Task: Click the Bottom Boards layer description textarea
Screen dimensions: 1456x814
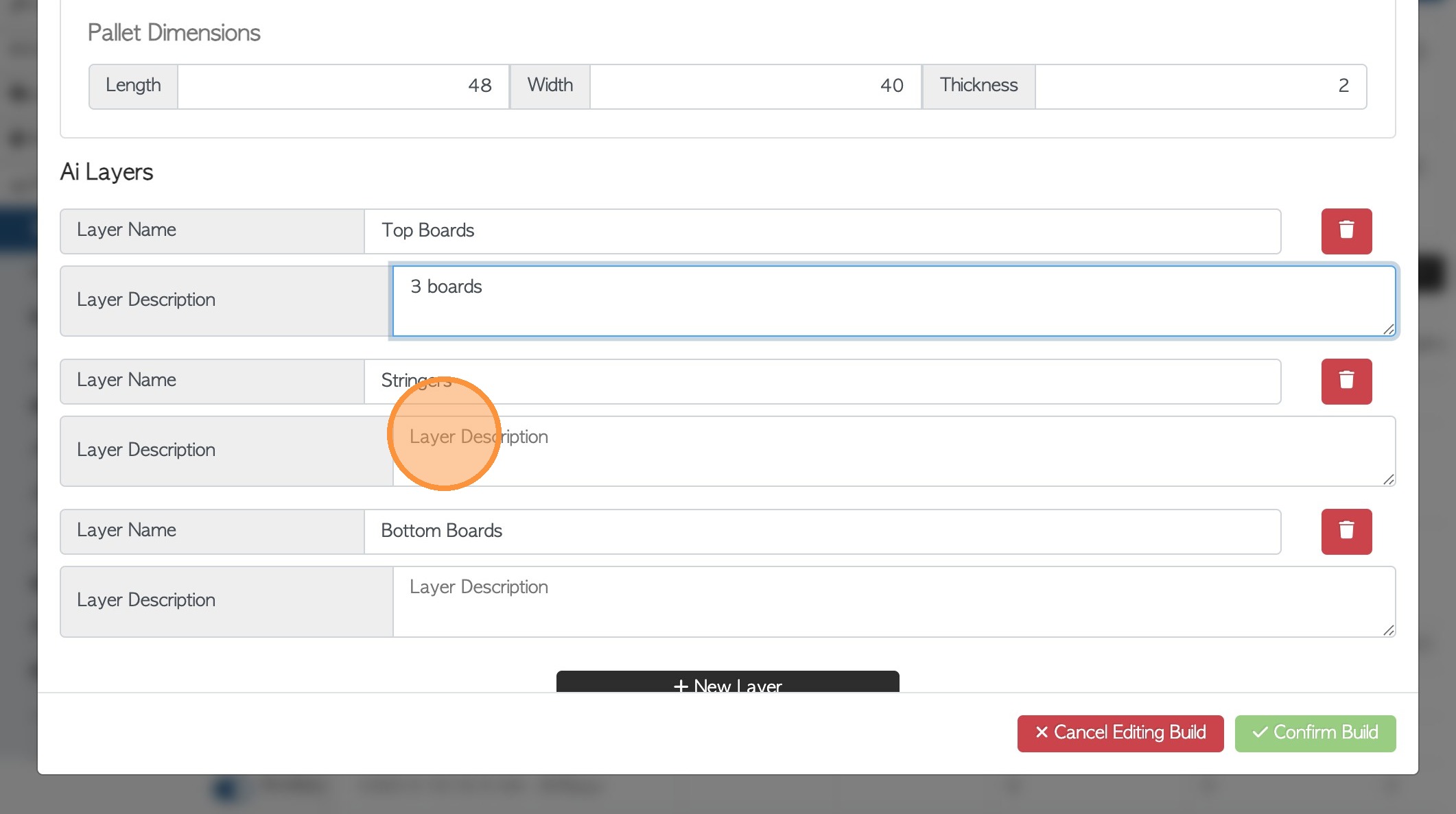Action: click(892, 602)
